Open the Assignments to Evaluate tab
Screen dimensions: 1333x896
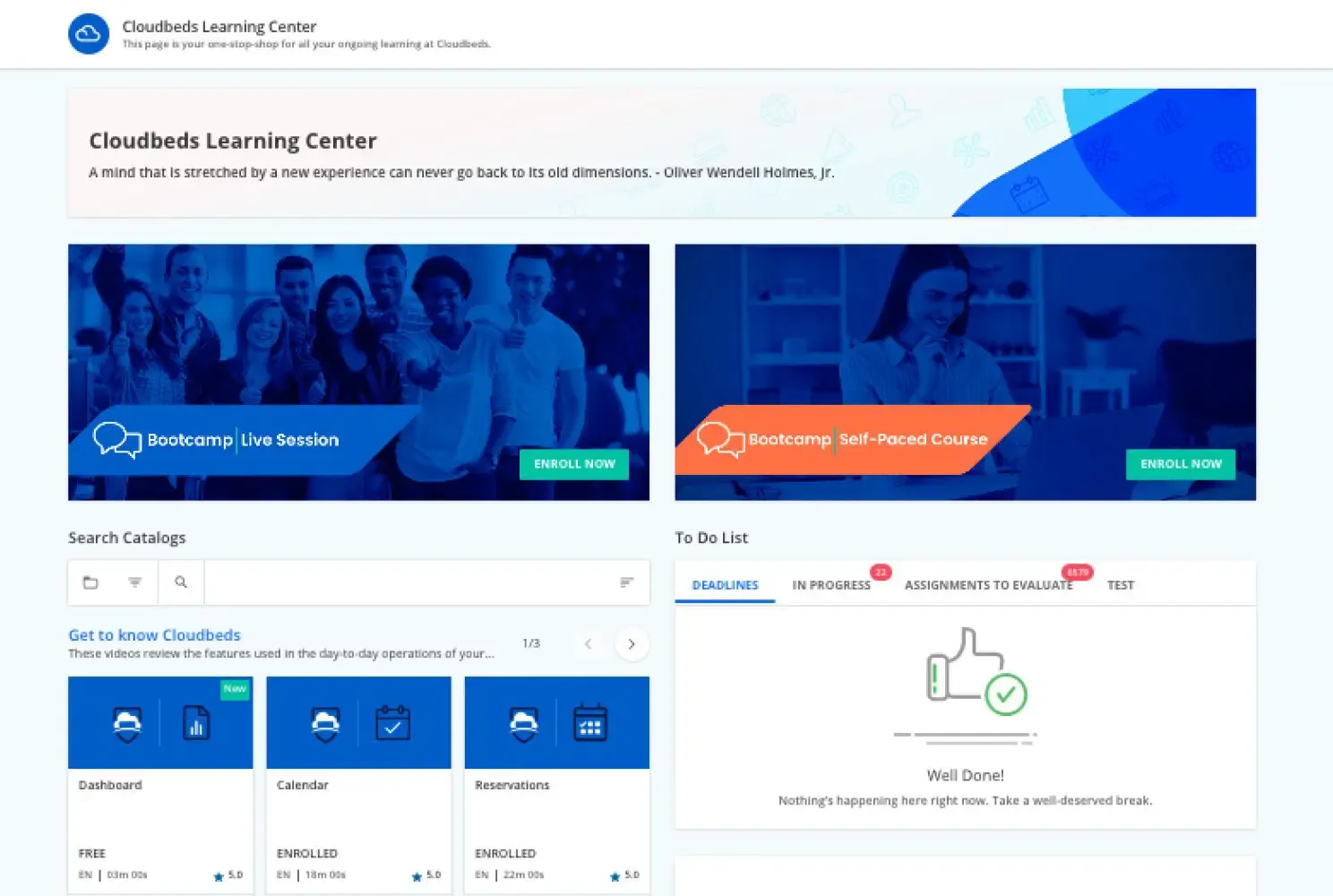[988, 585]
